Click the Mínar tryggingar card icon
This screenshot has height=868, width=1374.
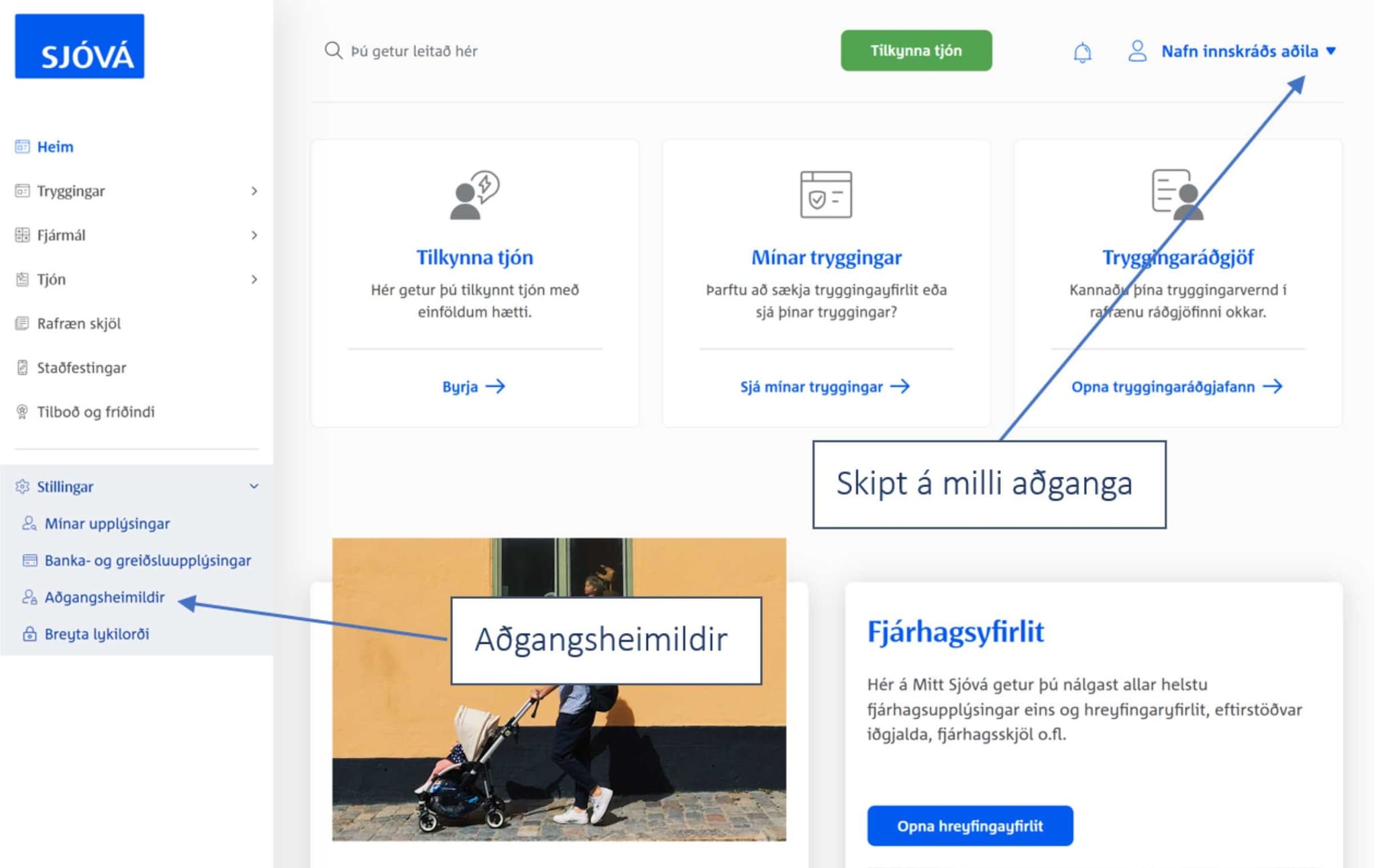[826, 195]
